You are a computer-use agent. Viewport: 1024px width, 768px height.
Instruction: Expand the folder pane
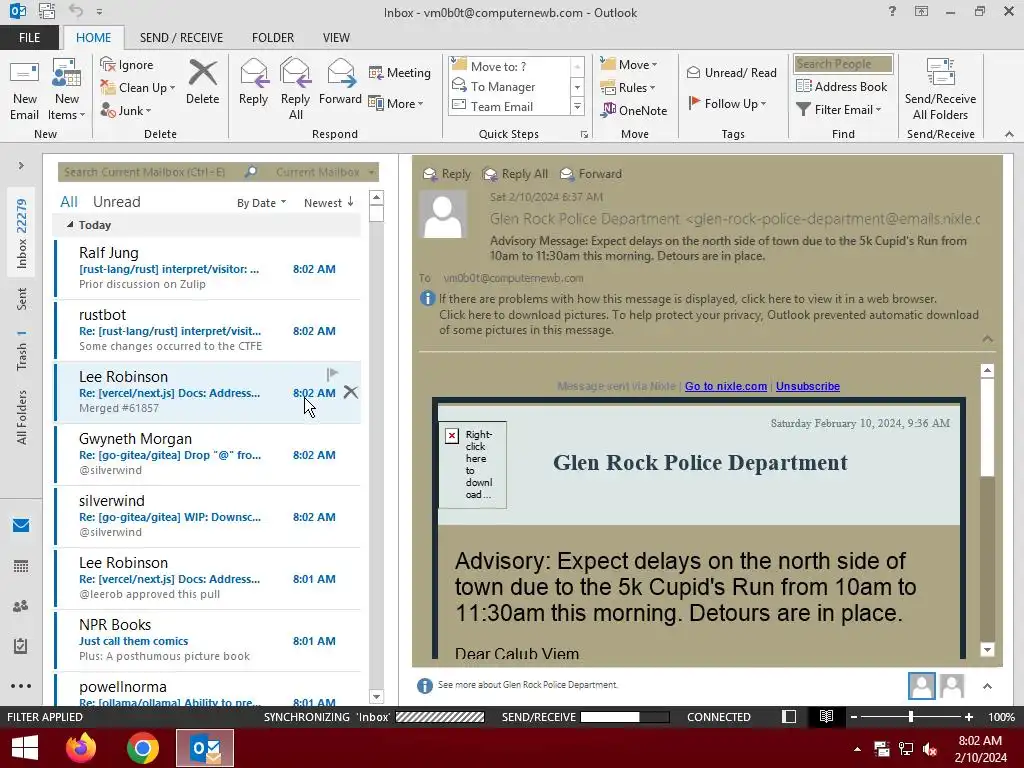[21, 165]
